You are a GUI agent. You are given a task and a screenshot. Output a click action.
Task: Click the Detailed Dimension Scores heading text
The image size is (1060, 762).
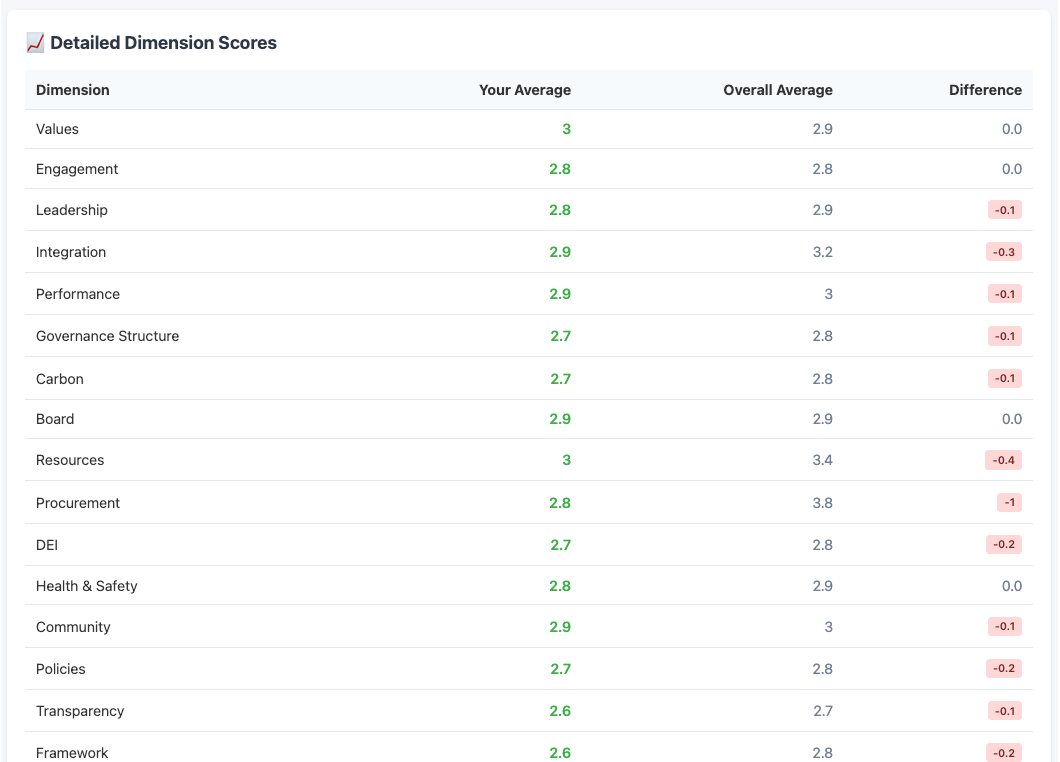tap(163, 43)
